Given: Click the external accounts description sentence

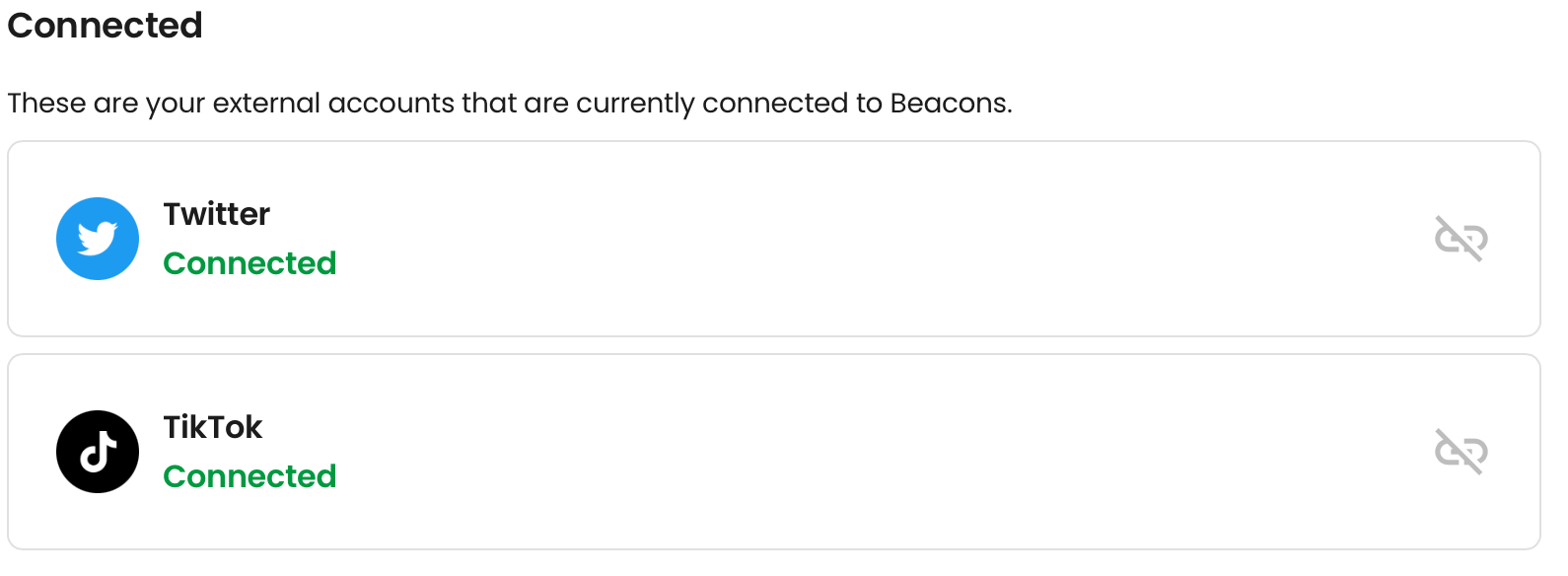Looking at the screenshot, I should click(510, 104).
